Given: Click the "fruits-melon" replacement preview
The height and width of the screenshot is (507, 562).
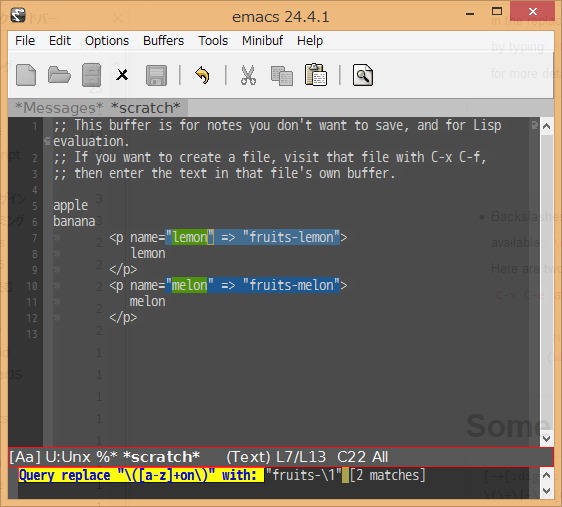Looking at the screenshot, I should tap(291, 285).
